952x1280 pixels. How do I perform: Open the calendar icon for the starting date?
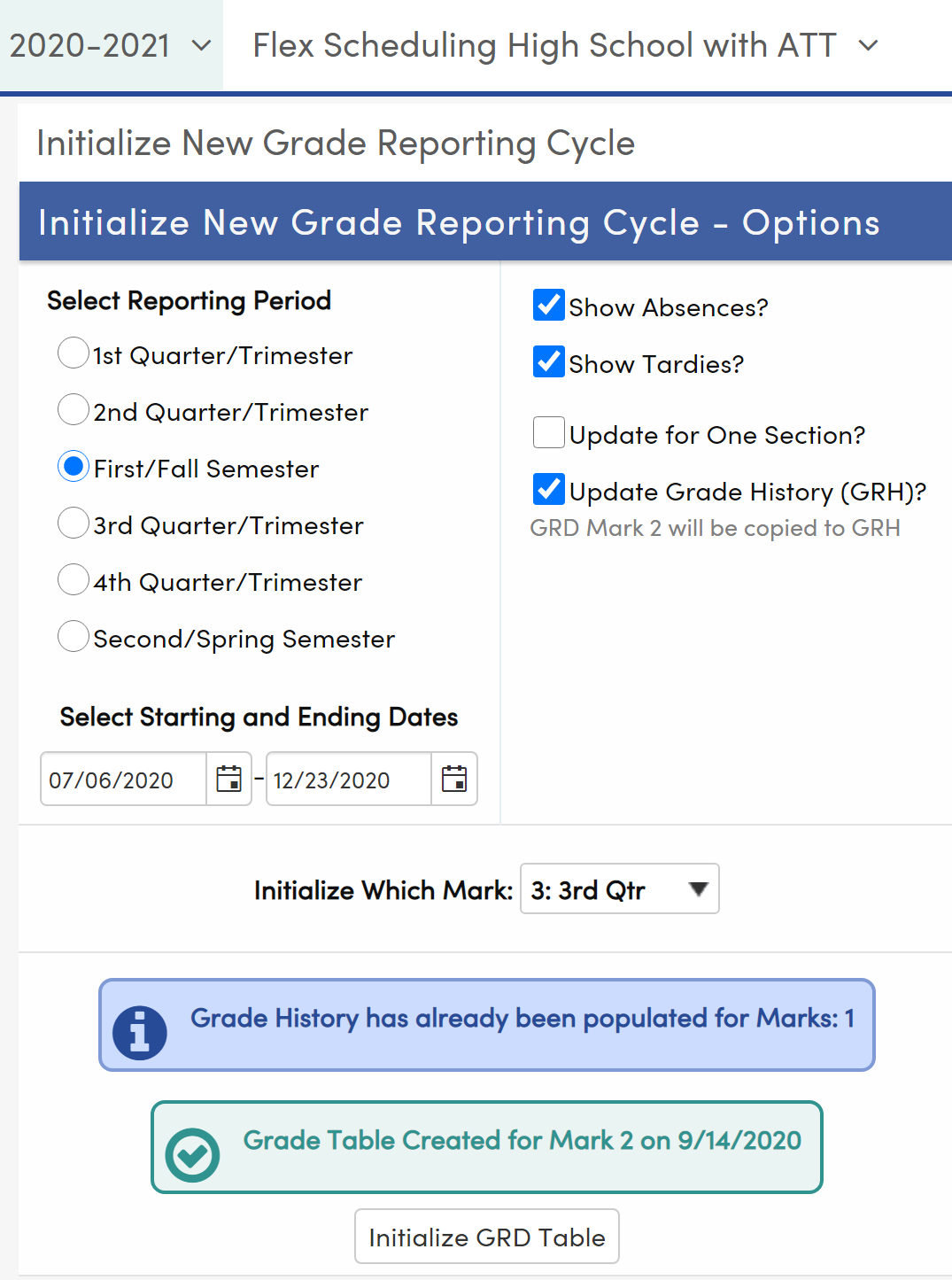[x=229, y=779]
